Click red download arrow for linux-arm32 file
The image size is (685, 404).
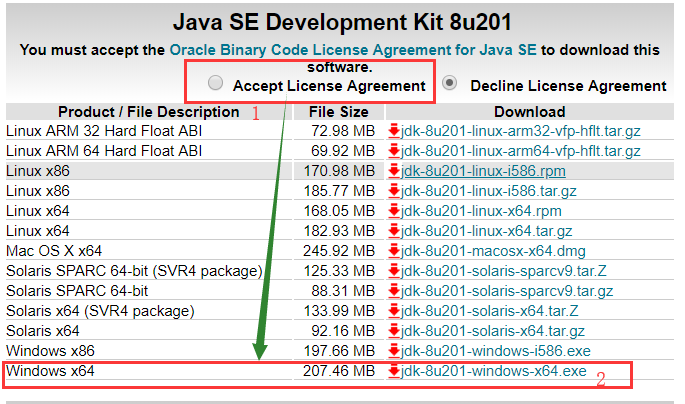pos(394,131)
